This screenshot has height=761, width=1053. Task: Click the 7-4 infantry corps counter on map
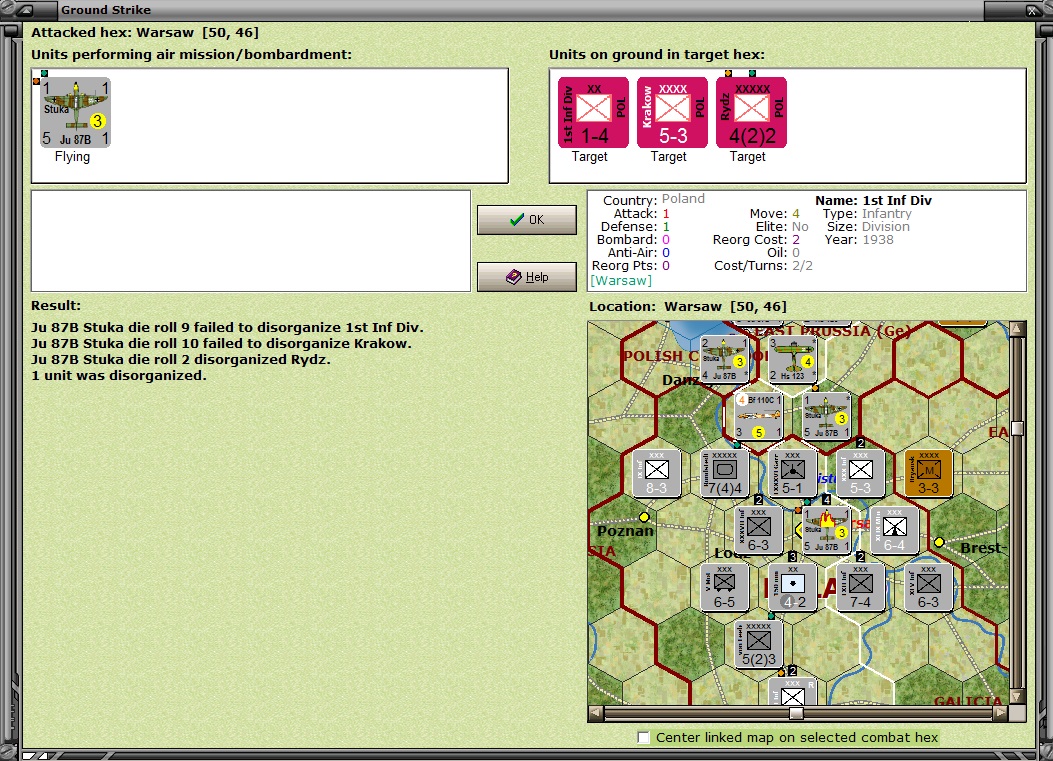tap(860, 587)
